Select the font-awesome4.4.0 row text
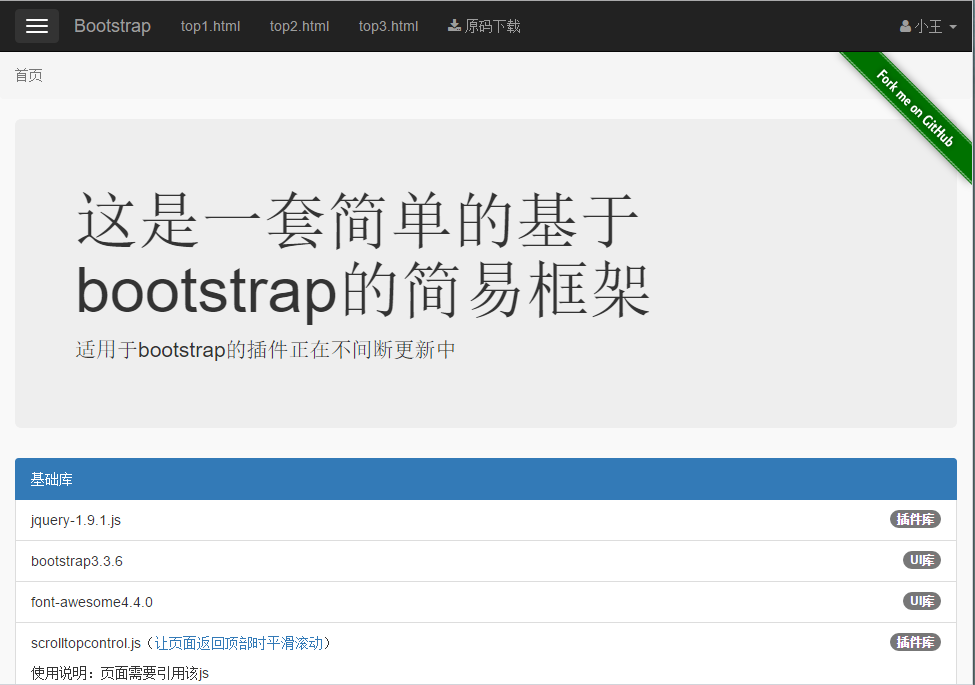This screenshot has height=685, width=975. (x=91, y=602)
